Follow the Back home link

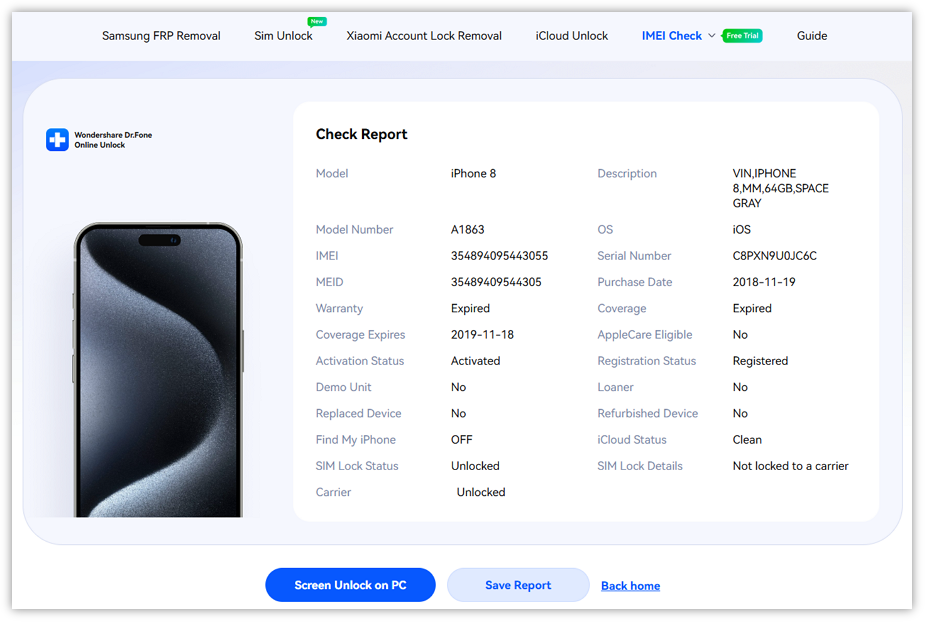click(630, 586)
